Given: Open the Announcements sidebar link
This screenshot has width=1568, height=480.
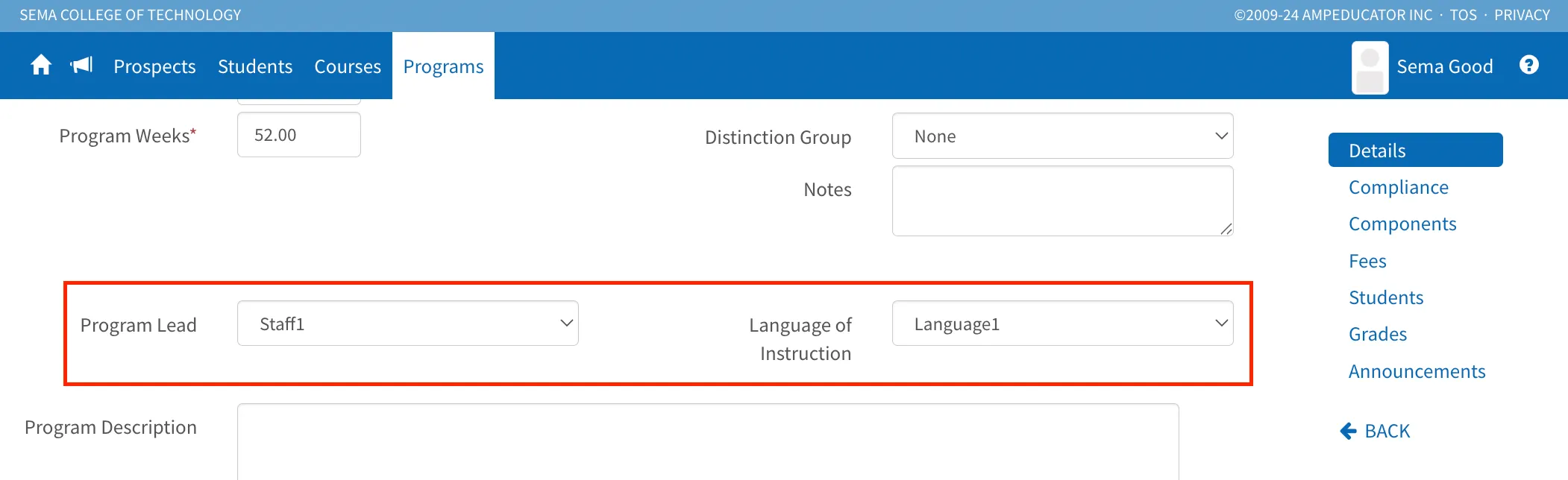Looking at the screenshot, I should coord(1417,371).
